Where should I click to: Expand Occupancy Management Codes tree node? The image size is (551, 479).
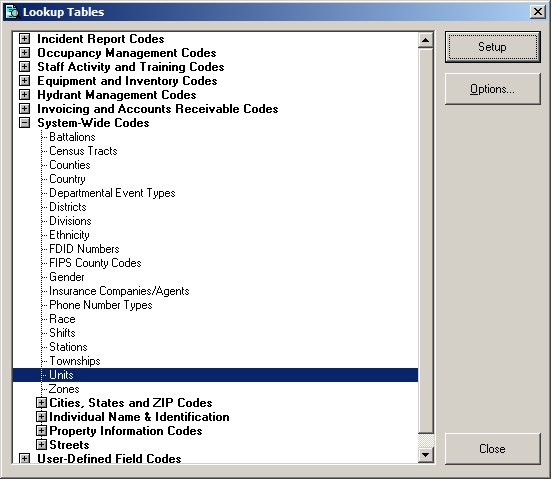click(x=24, y=53)
